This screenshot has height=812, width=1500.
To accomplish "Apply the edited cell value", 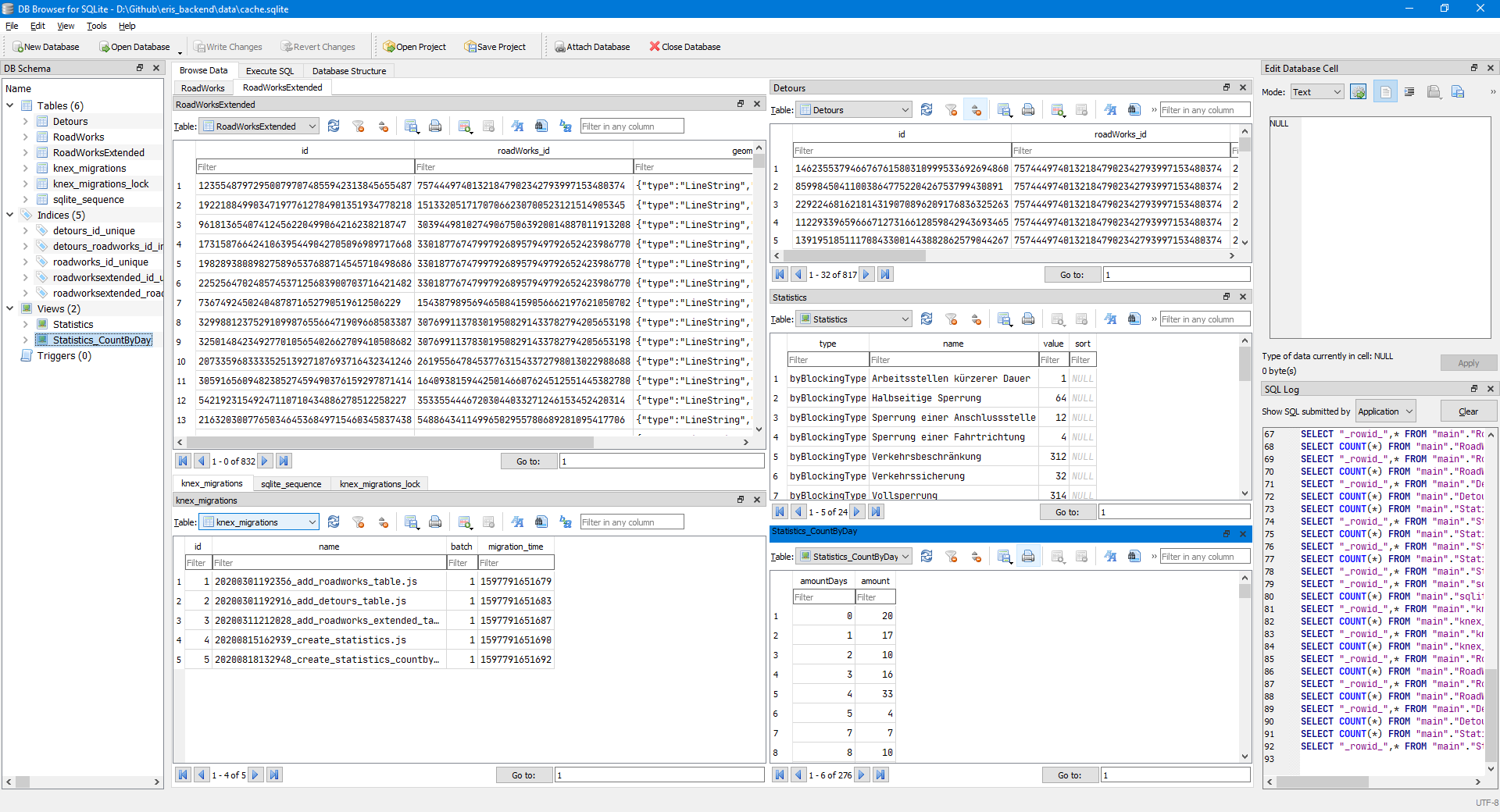I will 1469,363.
